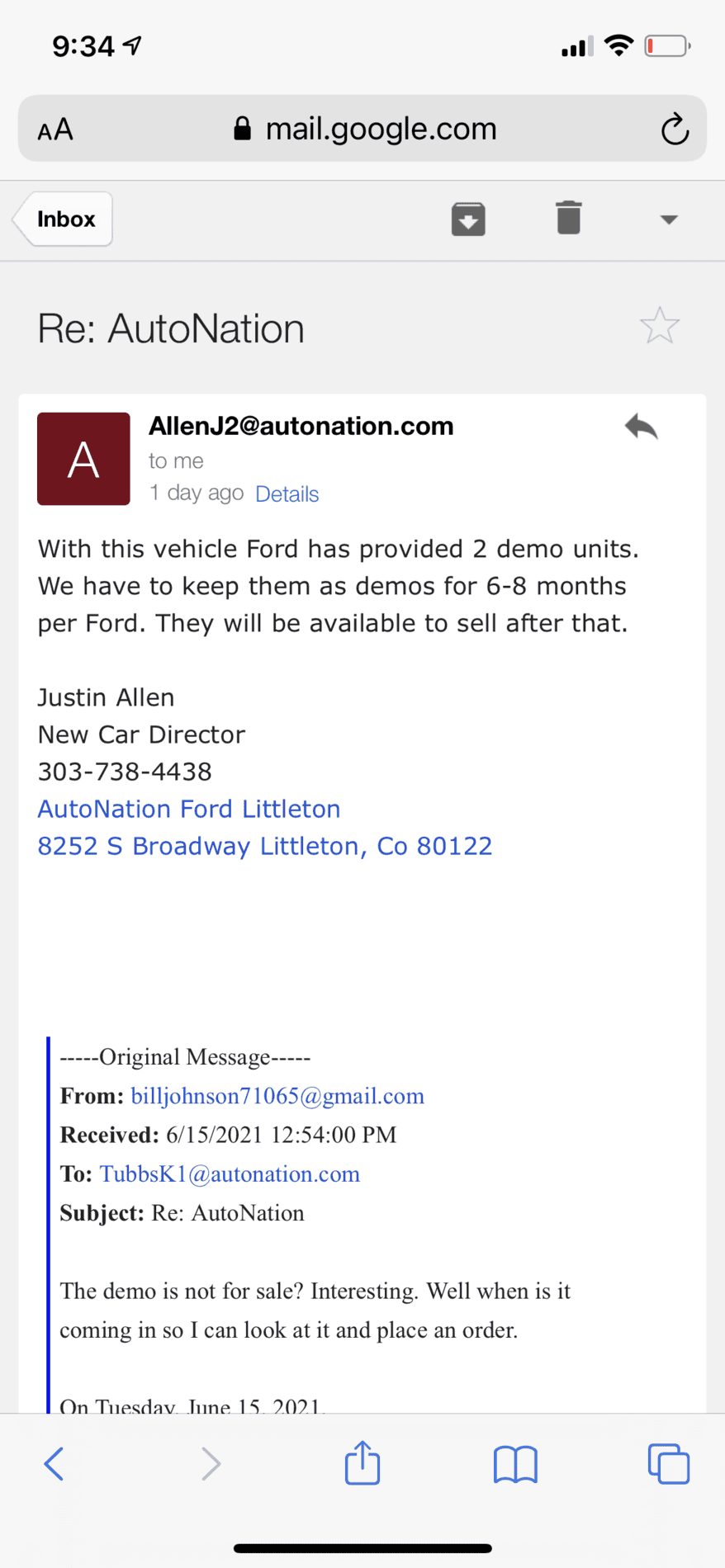Tap the sender avatar letter A
The height and width of the screenshot is (1568, 725).
coord(83,459)
